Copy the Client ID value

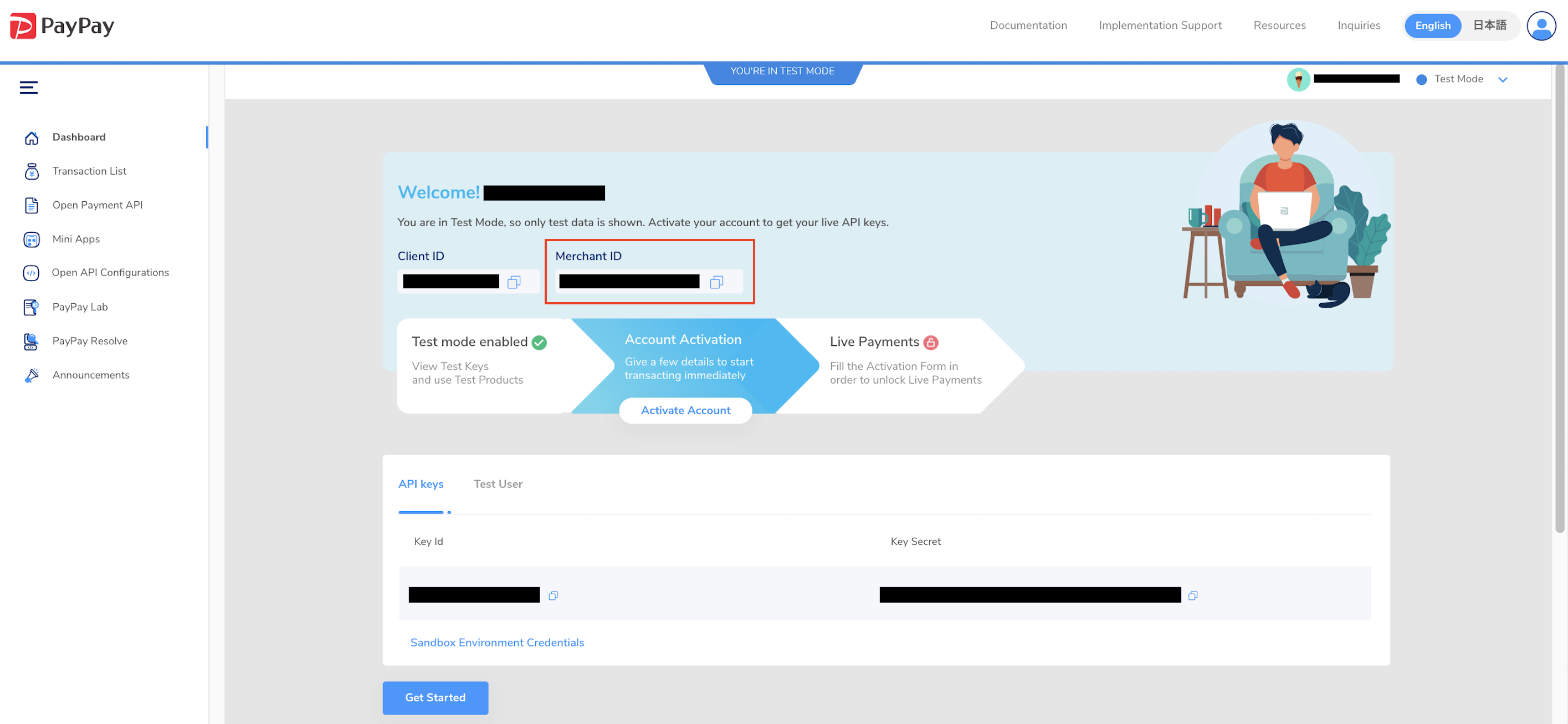(x=515, y=282)
